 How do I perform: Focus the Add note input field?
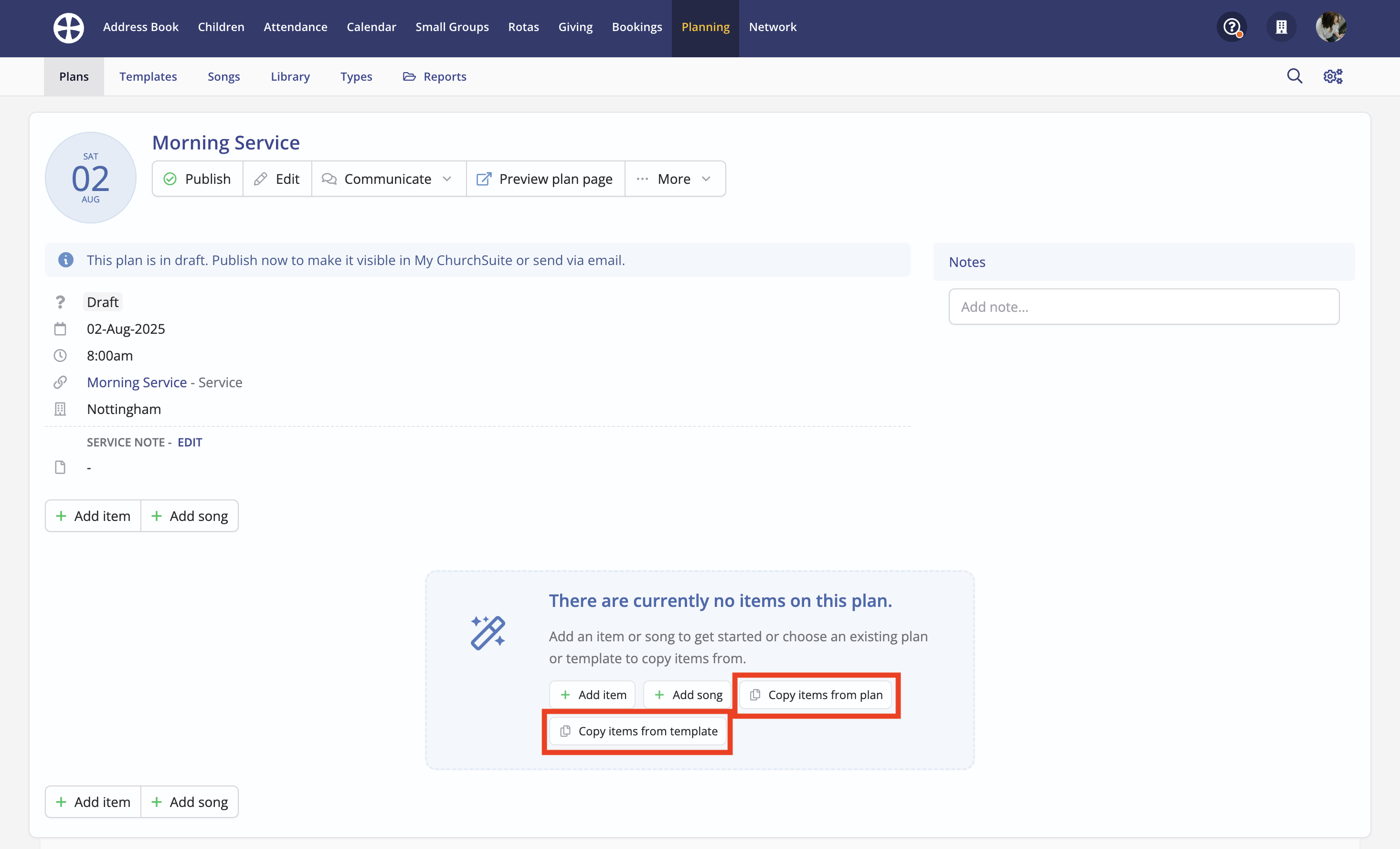pyautogui.click(x=1144, y=306)
